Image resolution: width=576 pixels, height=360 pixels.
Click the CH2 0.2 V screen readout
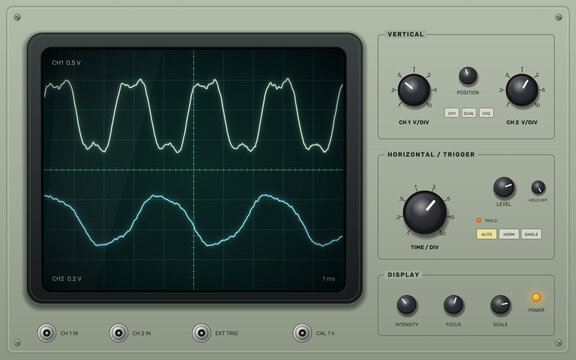66,279
